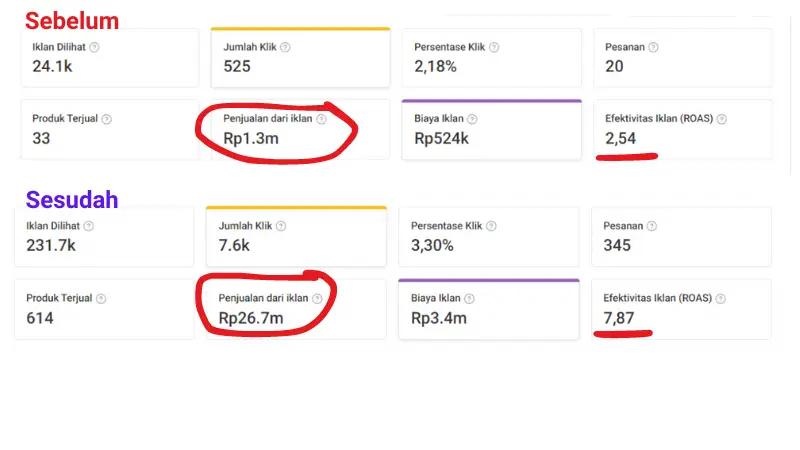800x450 pixels.
Task: Click the Pesanan 345 metric card
Action: coord(681,236)
